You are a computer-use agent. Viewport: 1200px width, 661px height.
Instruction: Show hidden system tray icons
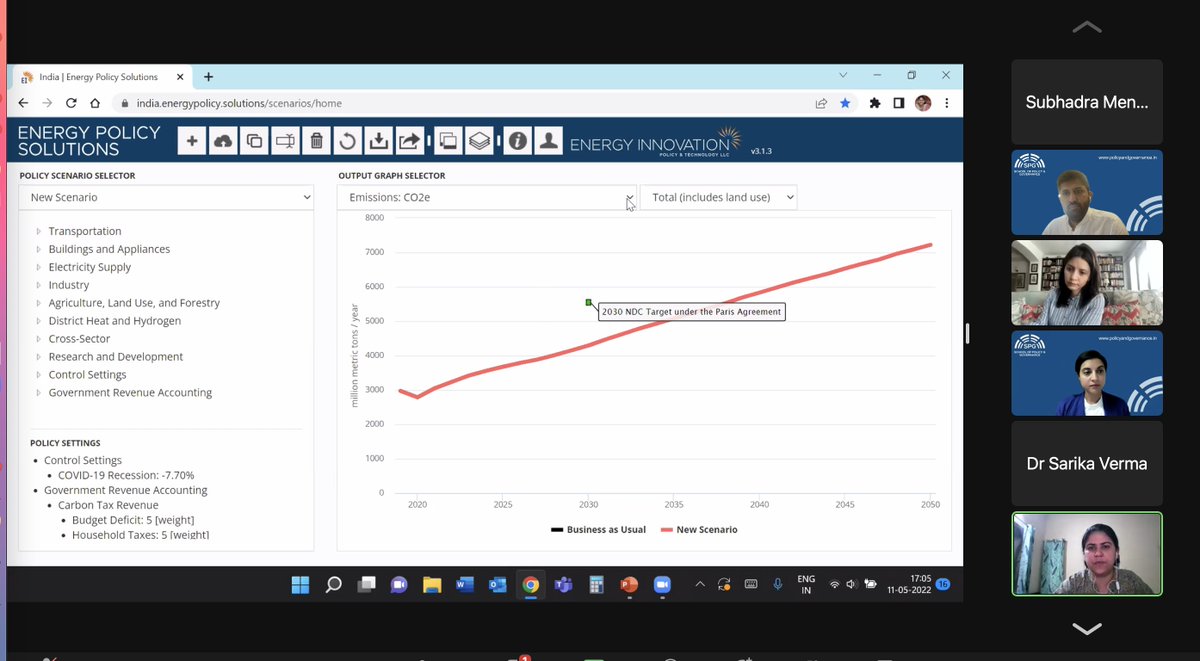699,584
